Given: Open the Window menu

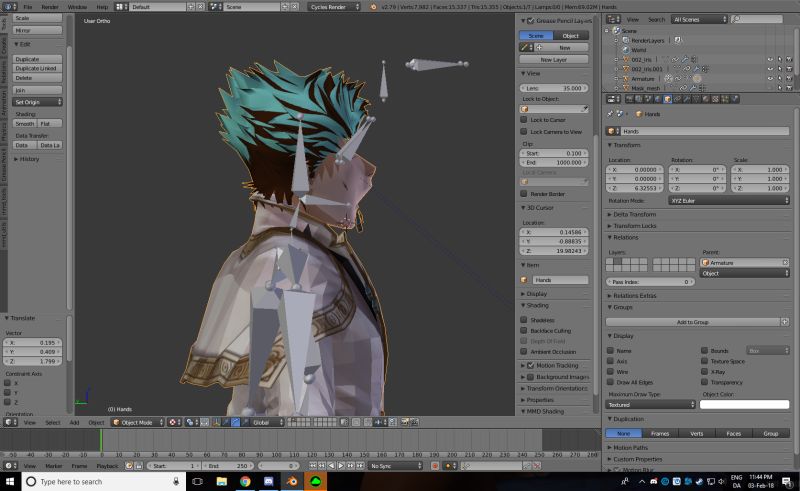Looking at the screenshot, I should (x=77, y=7).
